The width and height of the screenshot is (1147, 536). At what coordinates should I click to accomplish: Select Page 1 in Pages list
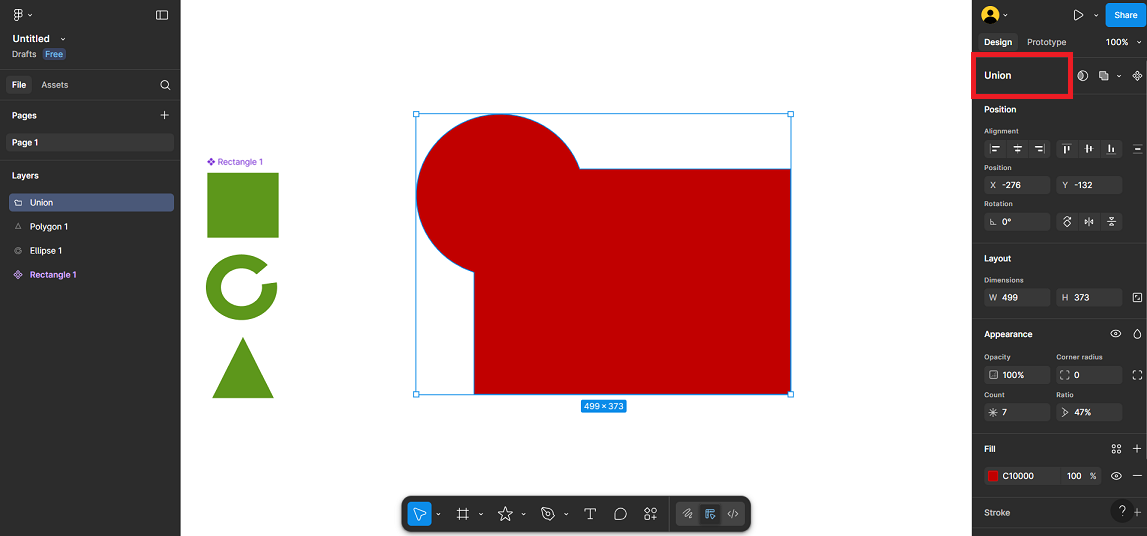tap(91, 143)
